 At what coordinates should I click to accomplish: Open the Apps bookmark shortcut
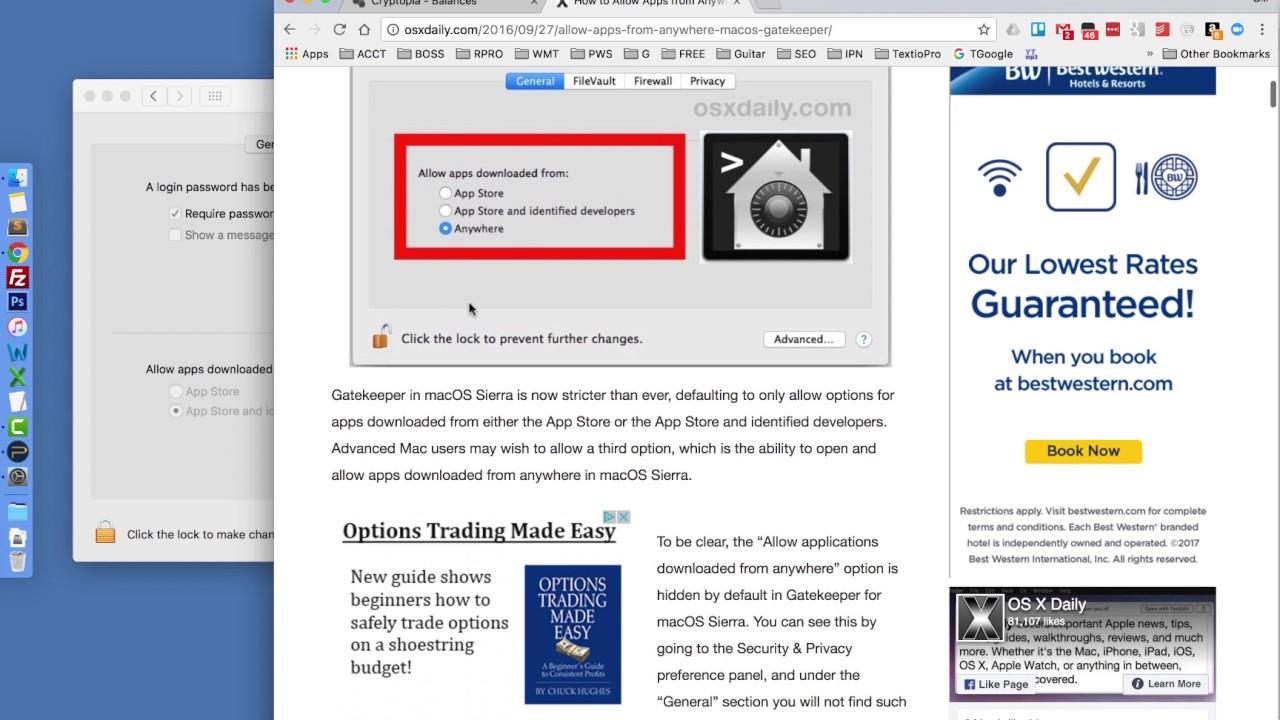click(306, 54)
